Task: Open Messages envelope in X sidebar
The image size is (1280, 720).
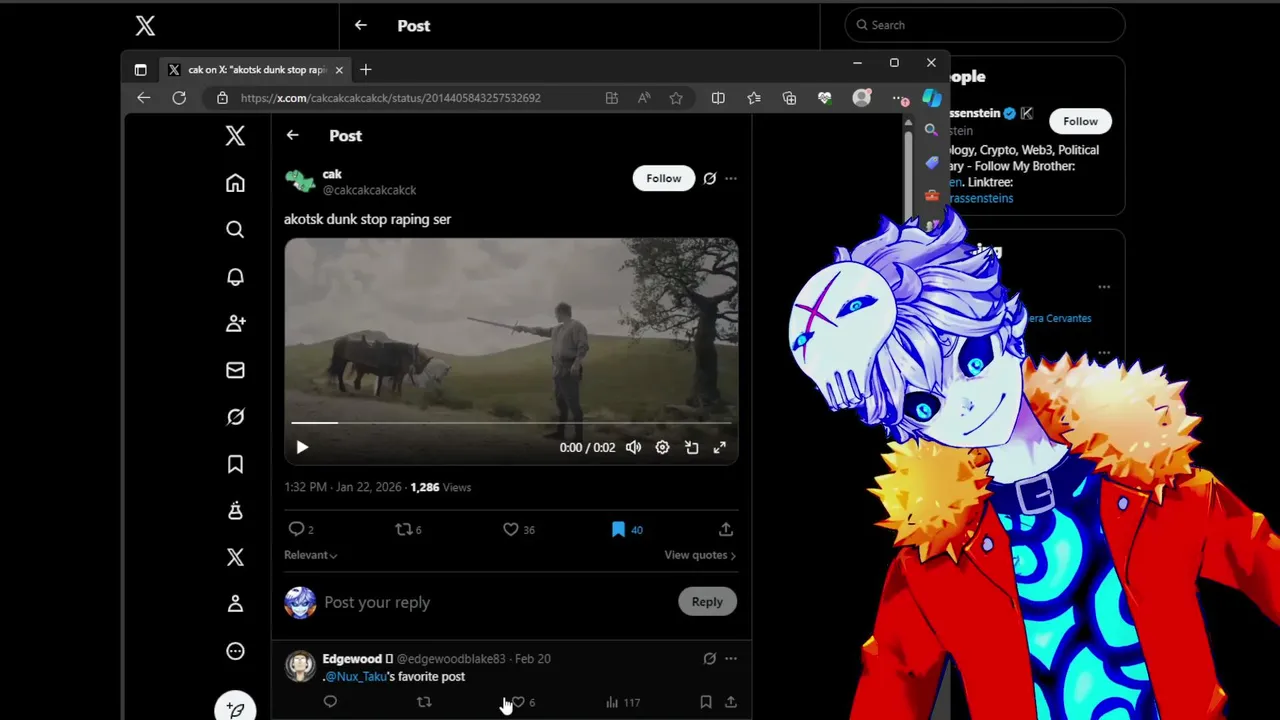Action: pyautogui.click(x=235, y=370)
